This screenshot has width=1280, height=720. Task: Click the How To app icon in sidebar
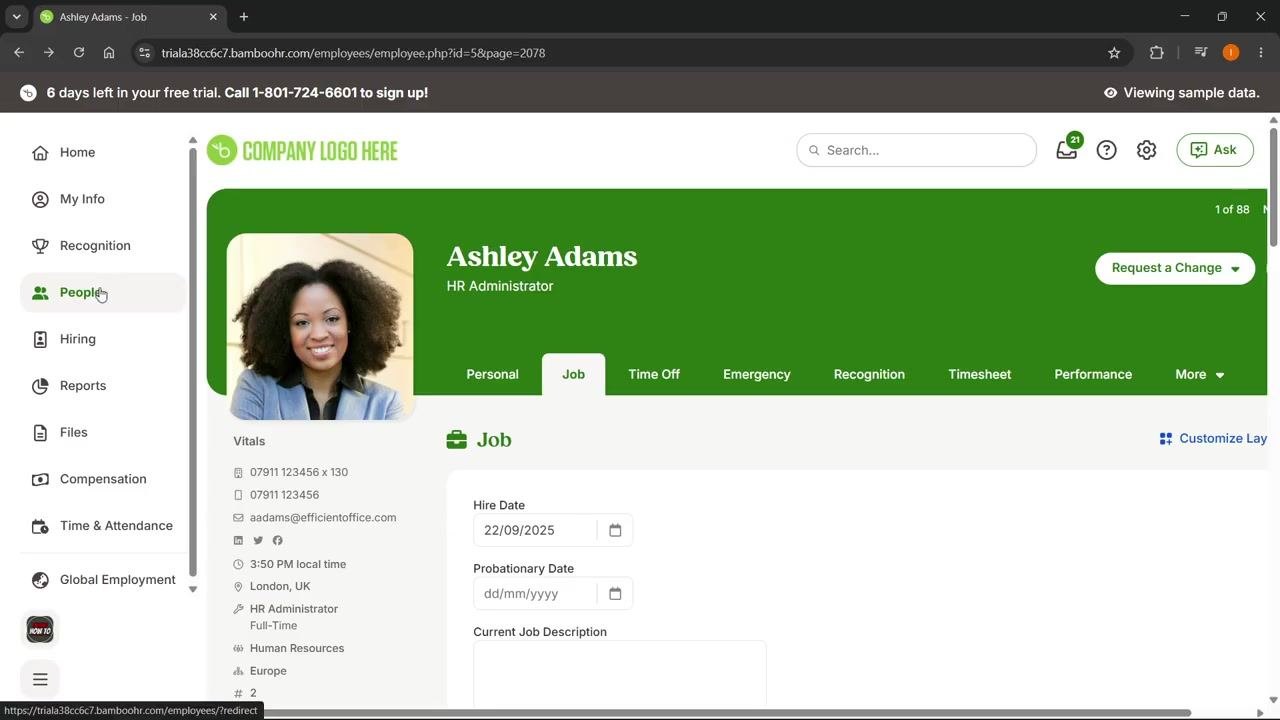pyautogui.click(x=40, y=630)
